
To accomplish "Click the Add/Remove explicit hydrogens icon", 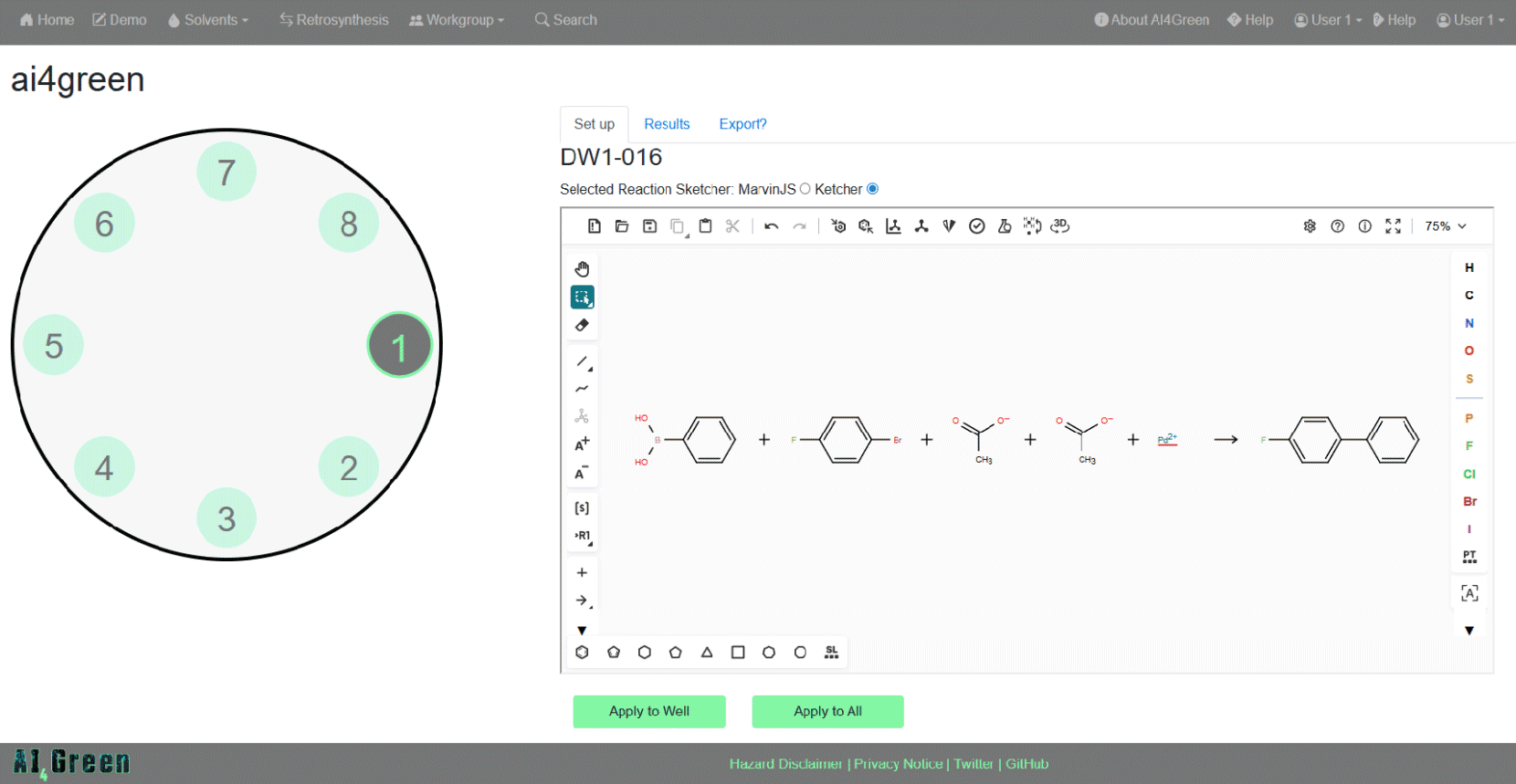I will pos(1032,226).
